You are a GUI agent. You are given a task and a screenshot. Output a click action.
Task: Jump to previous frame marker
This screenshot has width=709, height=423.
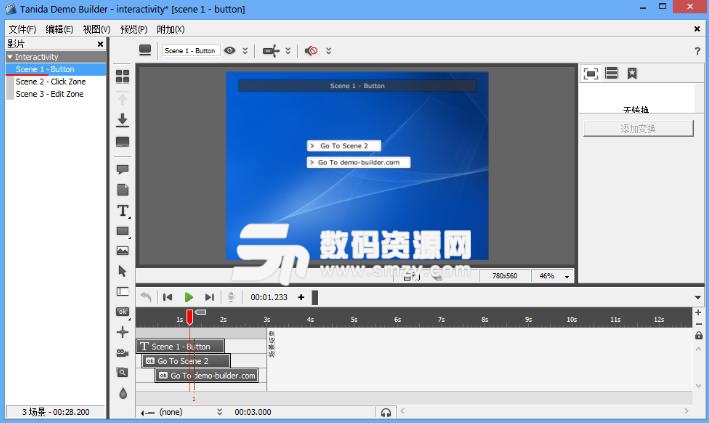(167, 297)
